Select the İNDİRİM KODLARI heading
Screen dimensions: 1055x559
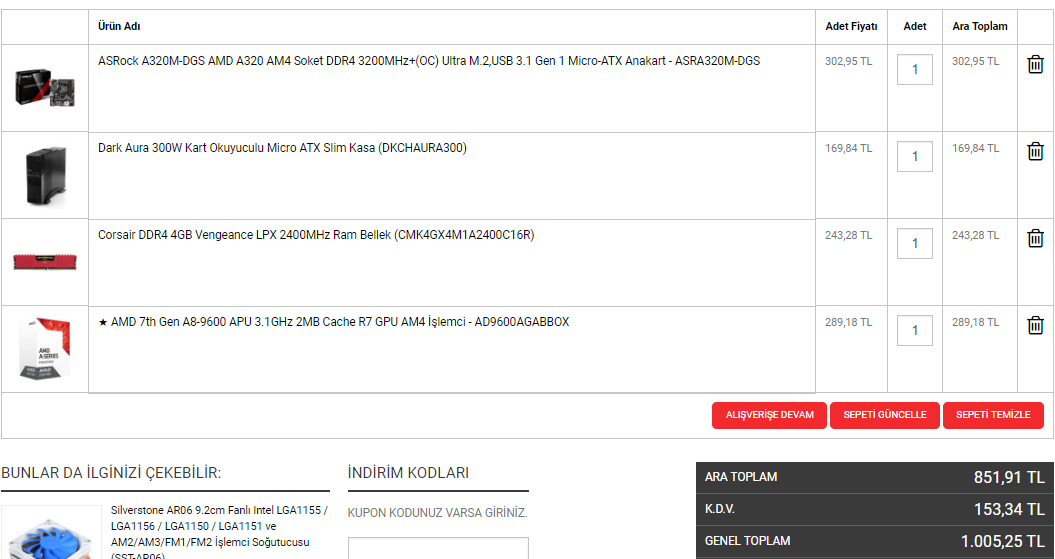pos(408,473)
